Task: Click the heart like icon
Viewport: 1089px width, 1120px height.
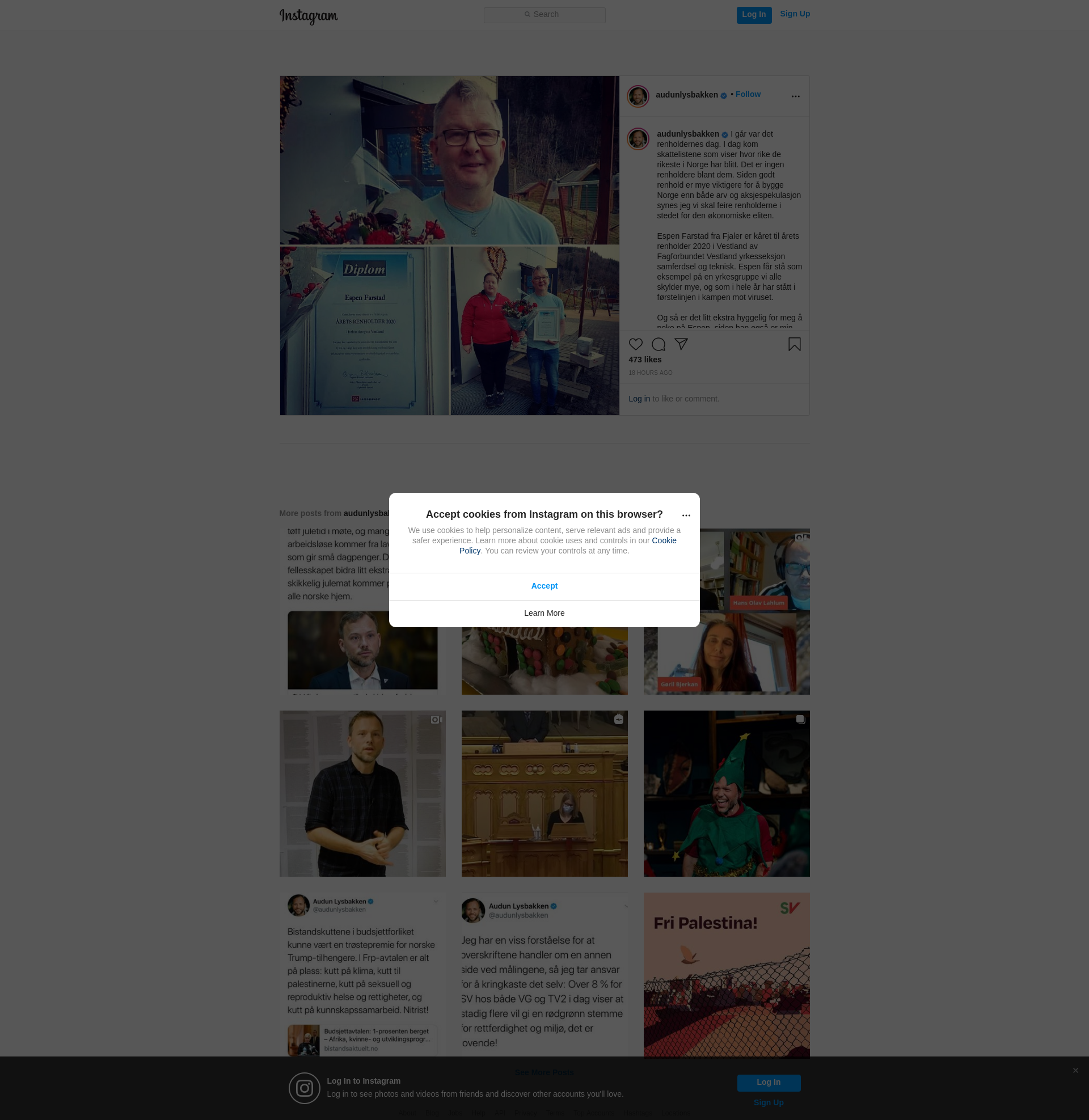Action: [x=635, y=344]
